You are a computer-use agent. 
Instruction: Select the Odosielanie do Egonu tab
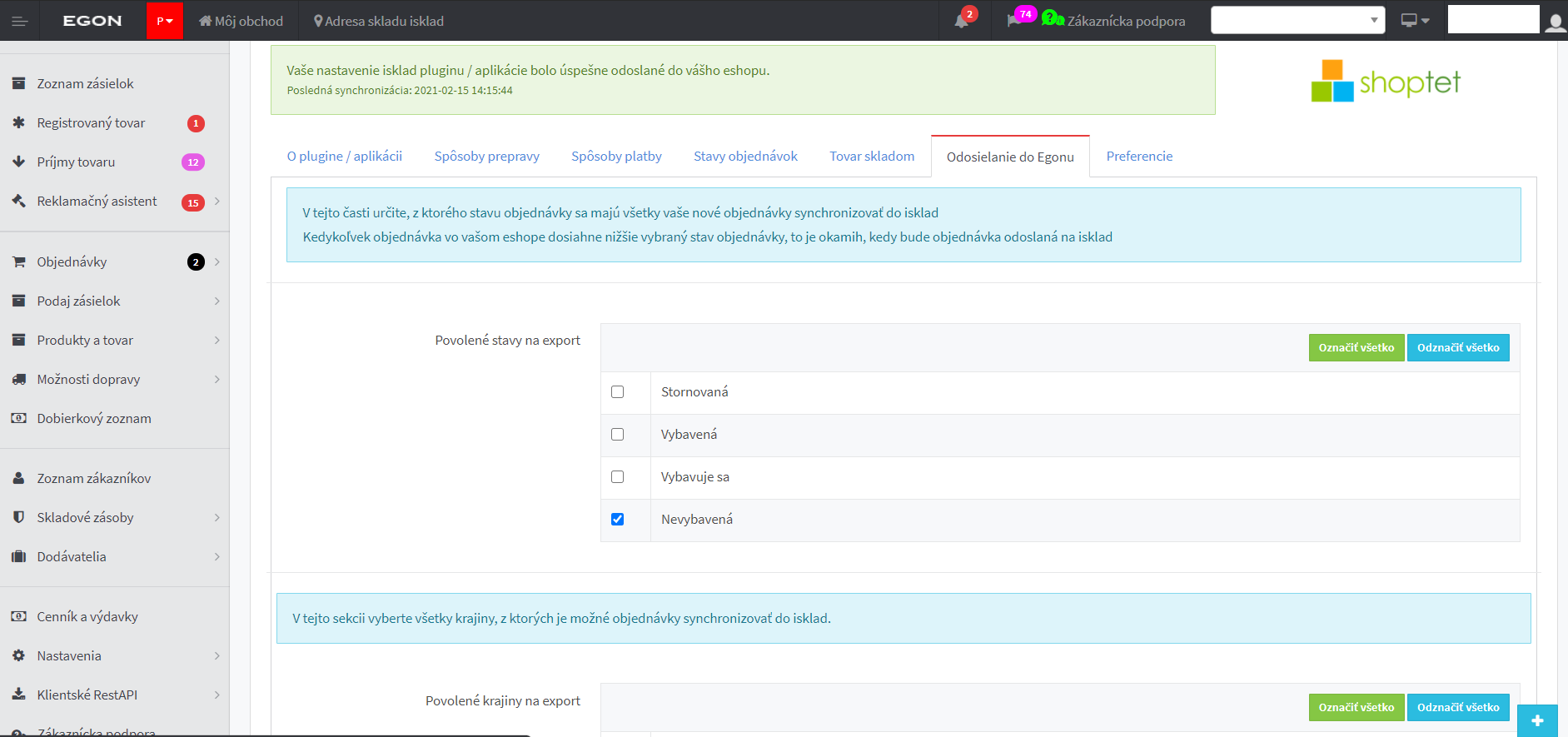[x=1010, y=157]
